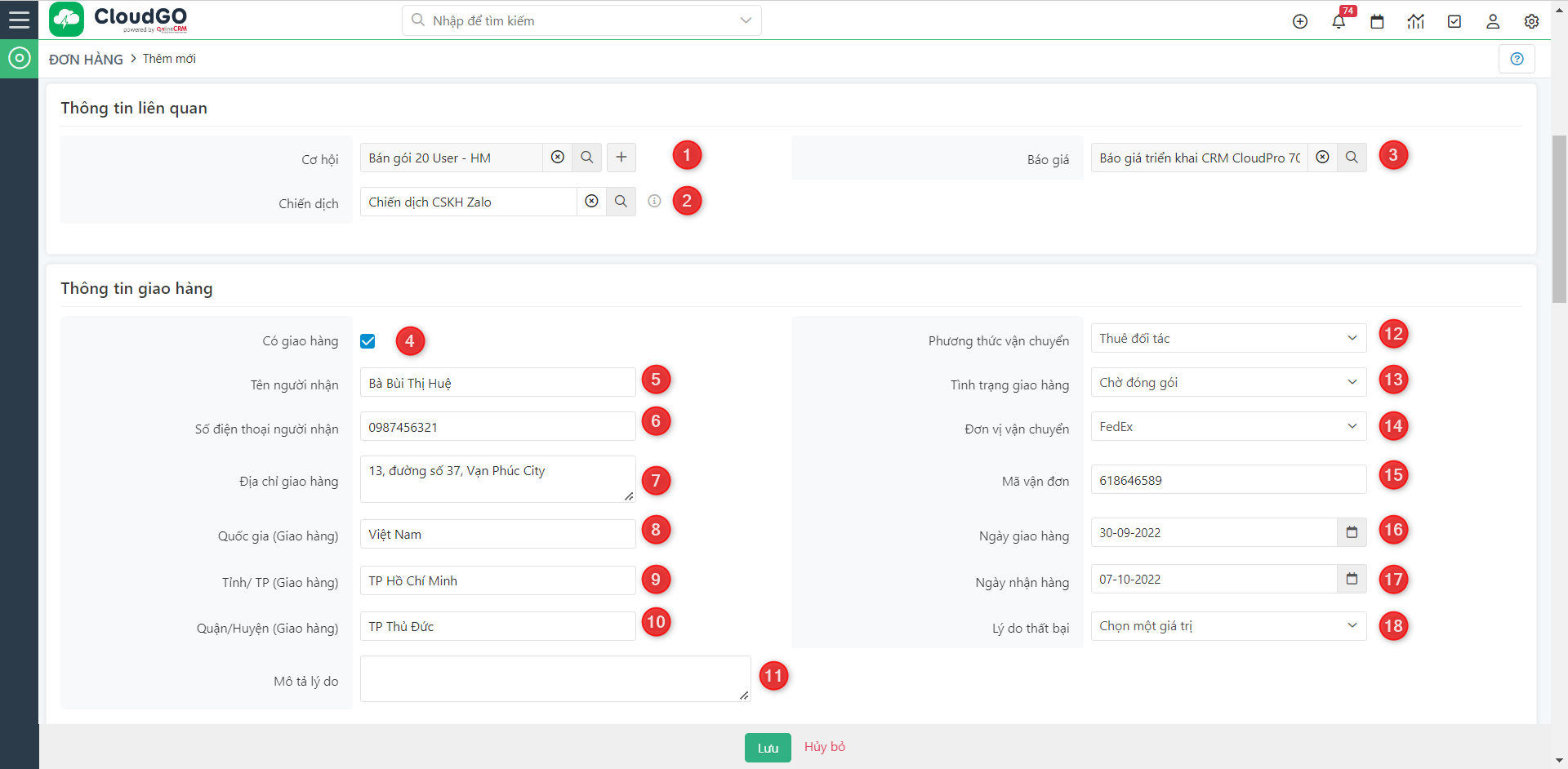Expand the Phương thức vận chuyển dropdown
This screenshot has width=1568, height=769.
[x=1227, y=339]
